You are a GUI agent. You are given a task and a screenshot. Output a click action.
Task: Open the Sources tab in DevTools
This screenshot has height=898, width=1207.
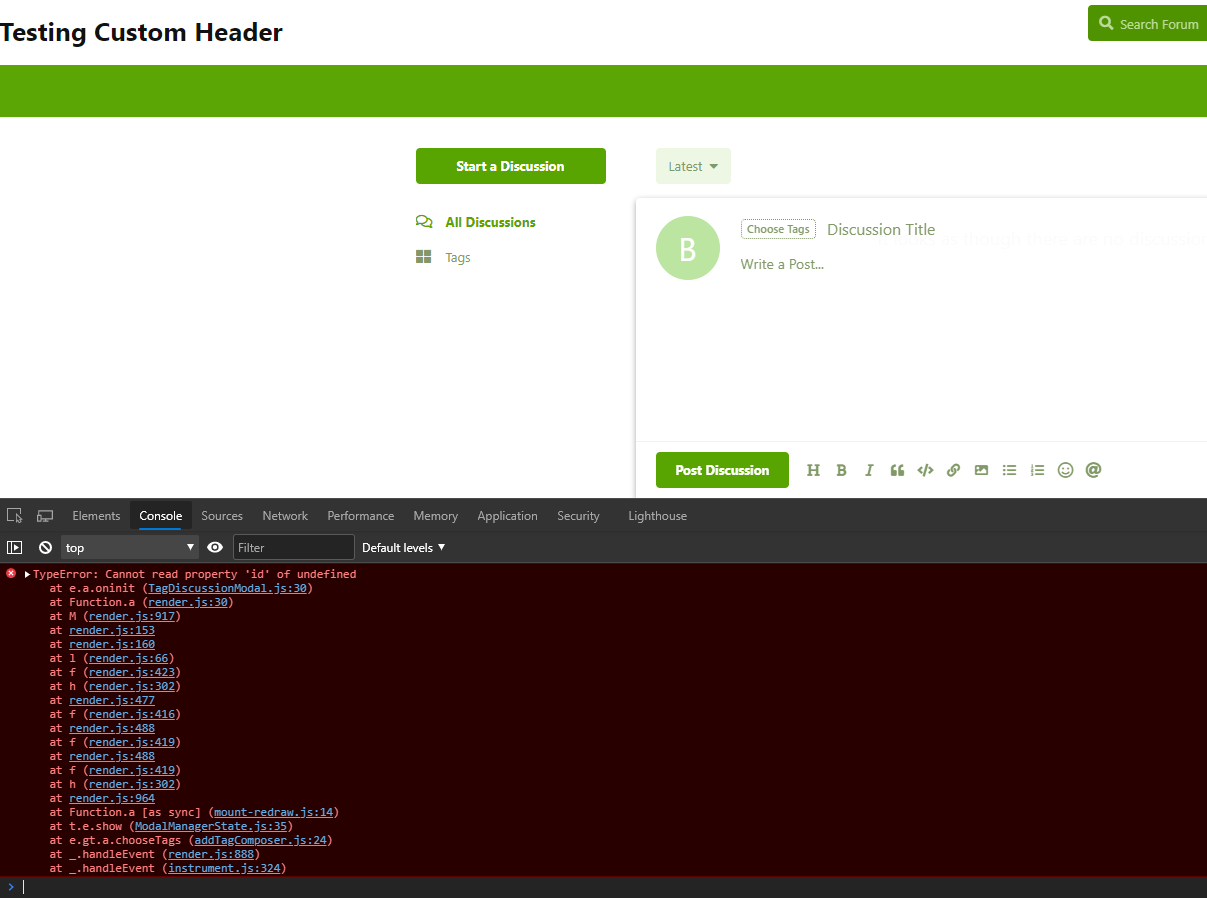(221, 515)
